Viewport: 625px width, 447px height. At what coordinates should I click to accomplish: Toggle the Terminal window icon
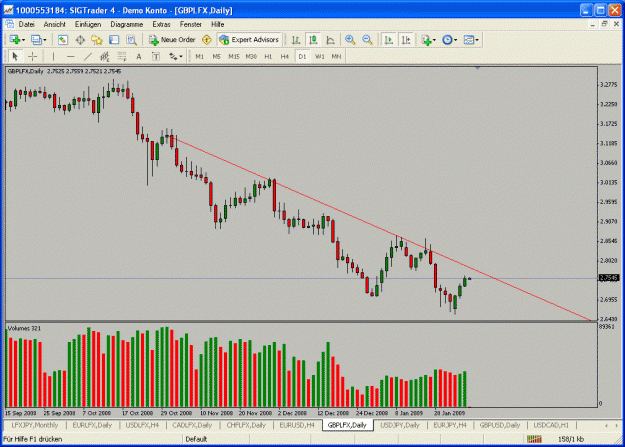(114, 40)
